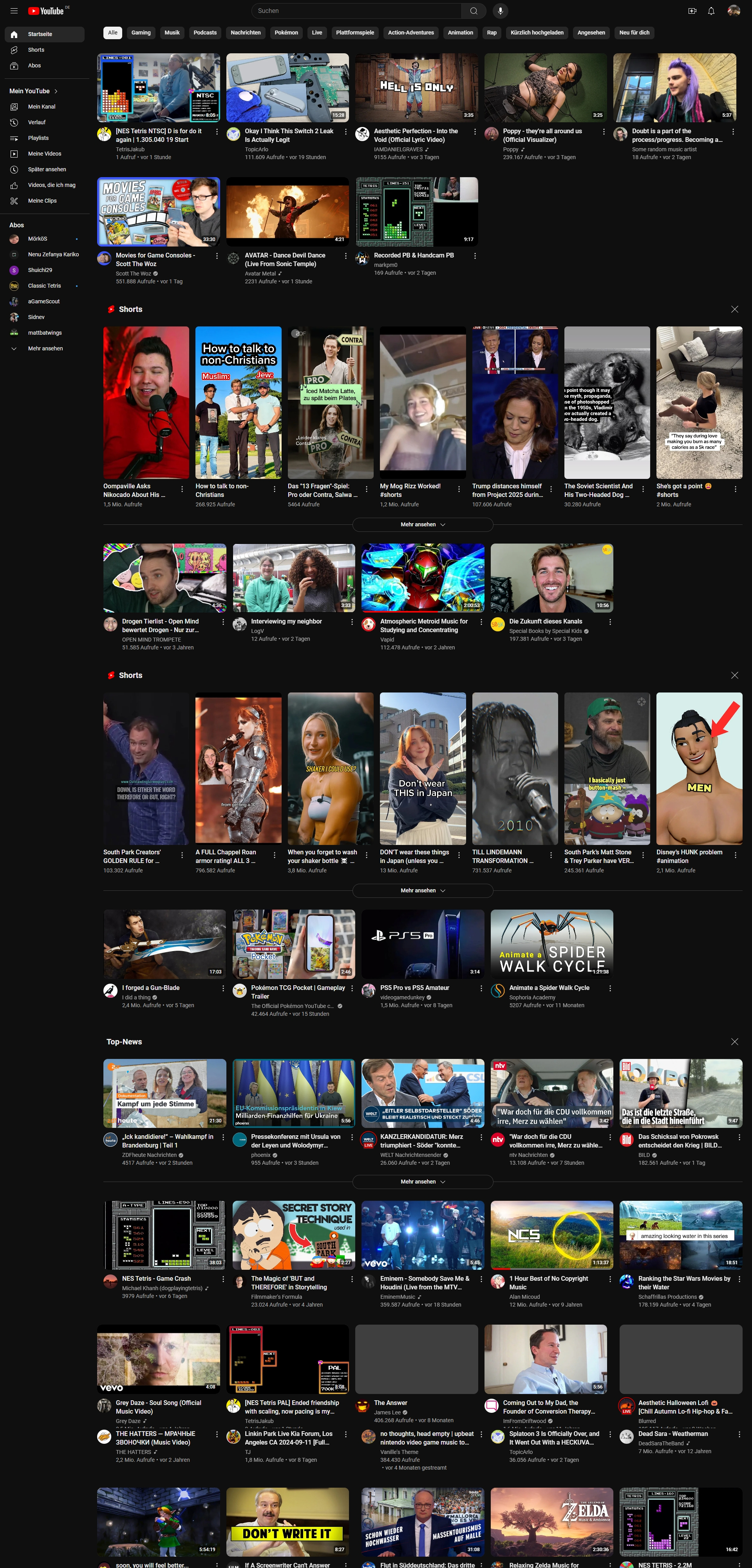
Task: Open 'Movies for Game Consoles' video title
Action: tap(155, 260)
